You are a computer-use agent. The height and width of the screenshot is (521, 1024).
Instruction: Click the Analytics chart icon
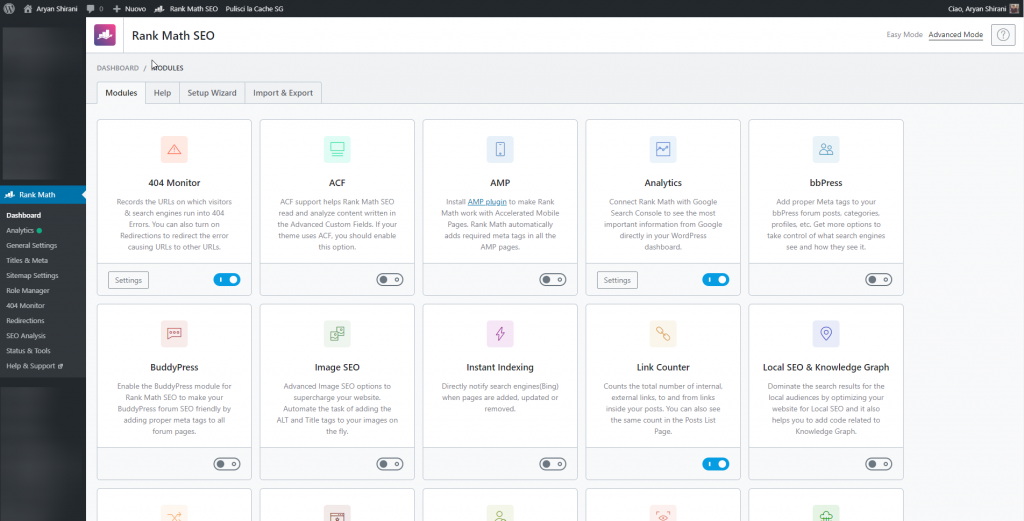(x=663, y=150)
